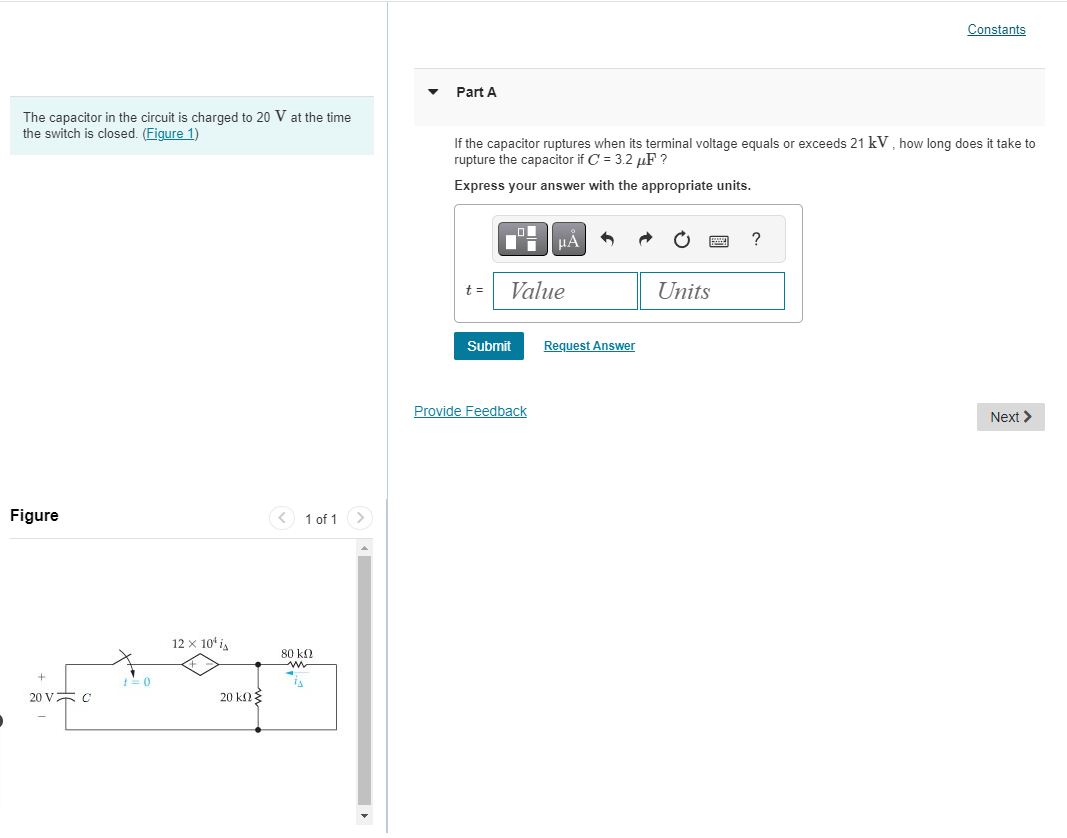1067x838 pixels.
Task: Click the question mark help icon
Action: (x=755, y=239)
